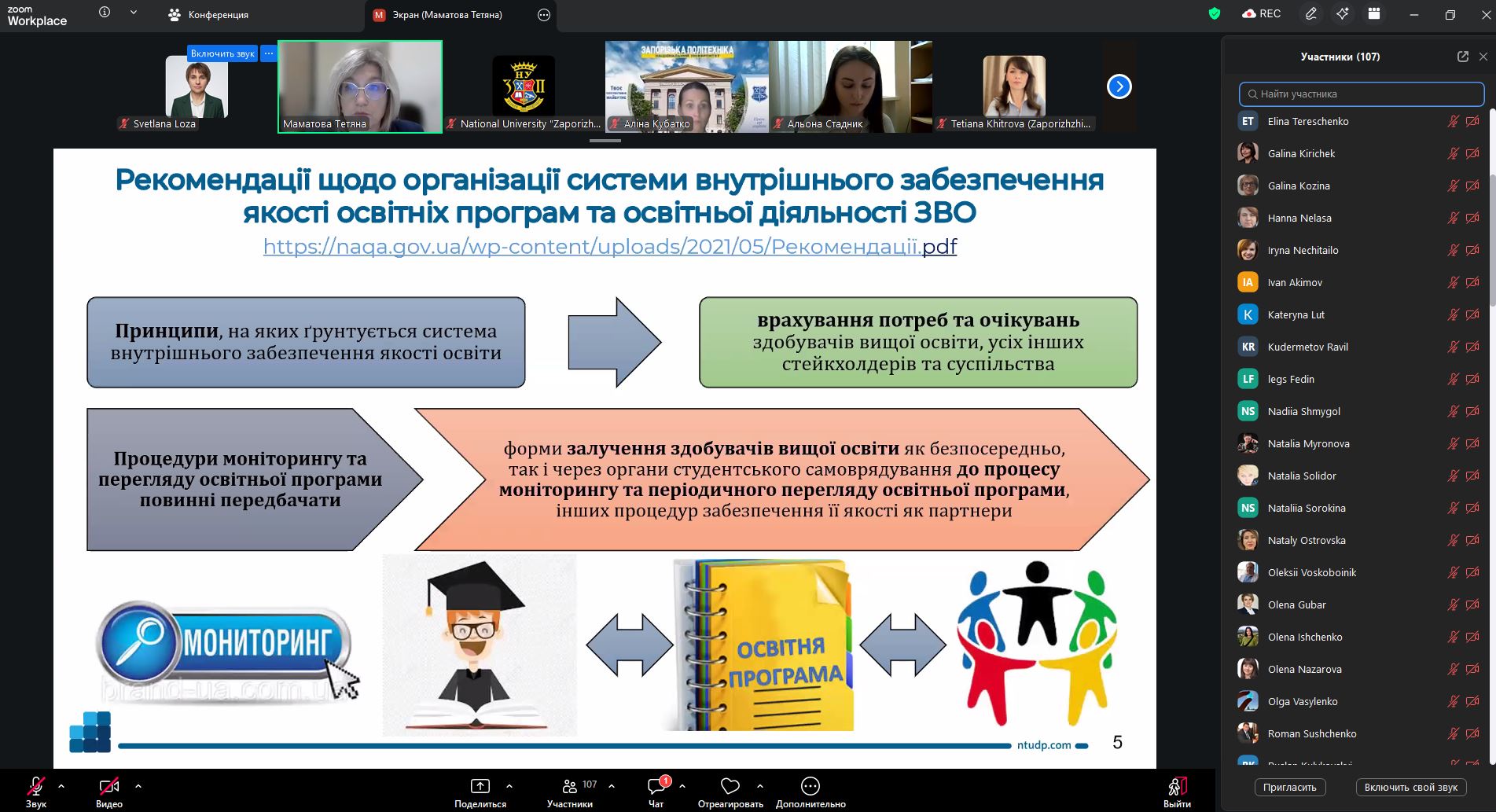Unmute microphone with the Звук button
Screen dimensions: 1496x812
tap(36, 792)
